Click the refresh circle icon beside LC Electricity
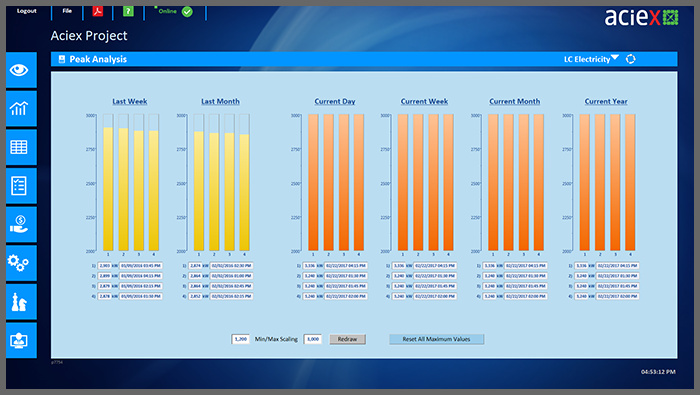Screen dimensions: 700x395 630,59
